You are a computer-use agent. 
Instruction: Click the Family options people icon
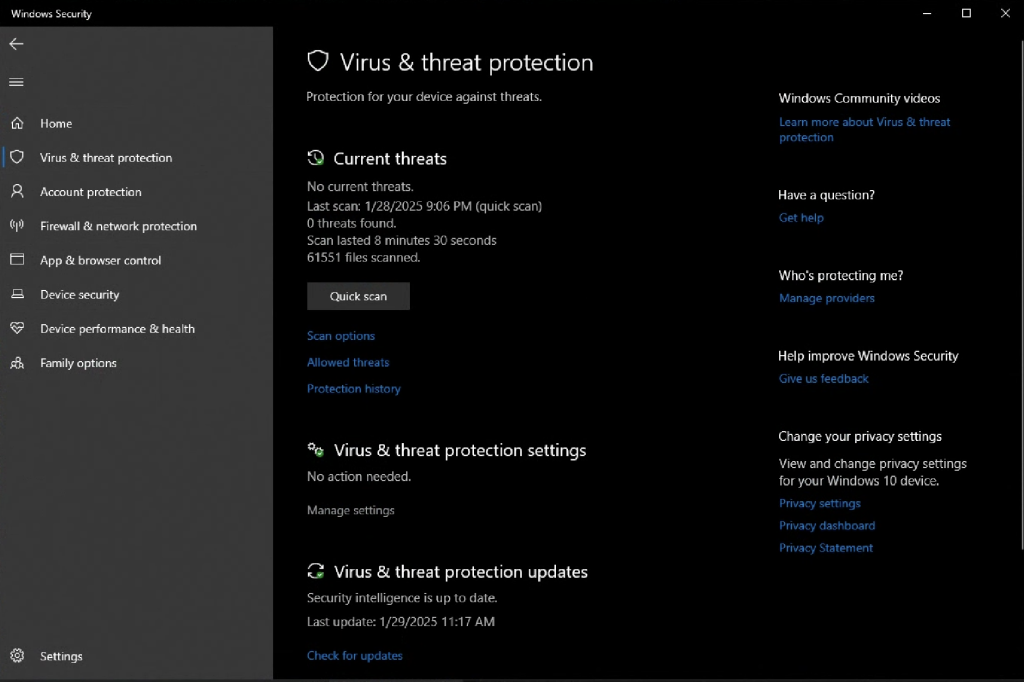17,363
